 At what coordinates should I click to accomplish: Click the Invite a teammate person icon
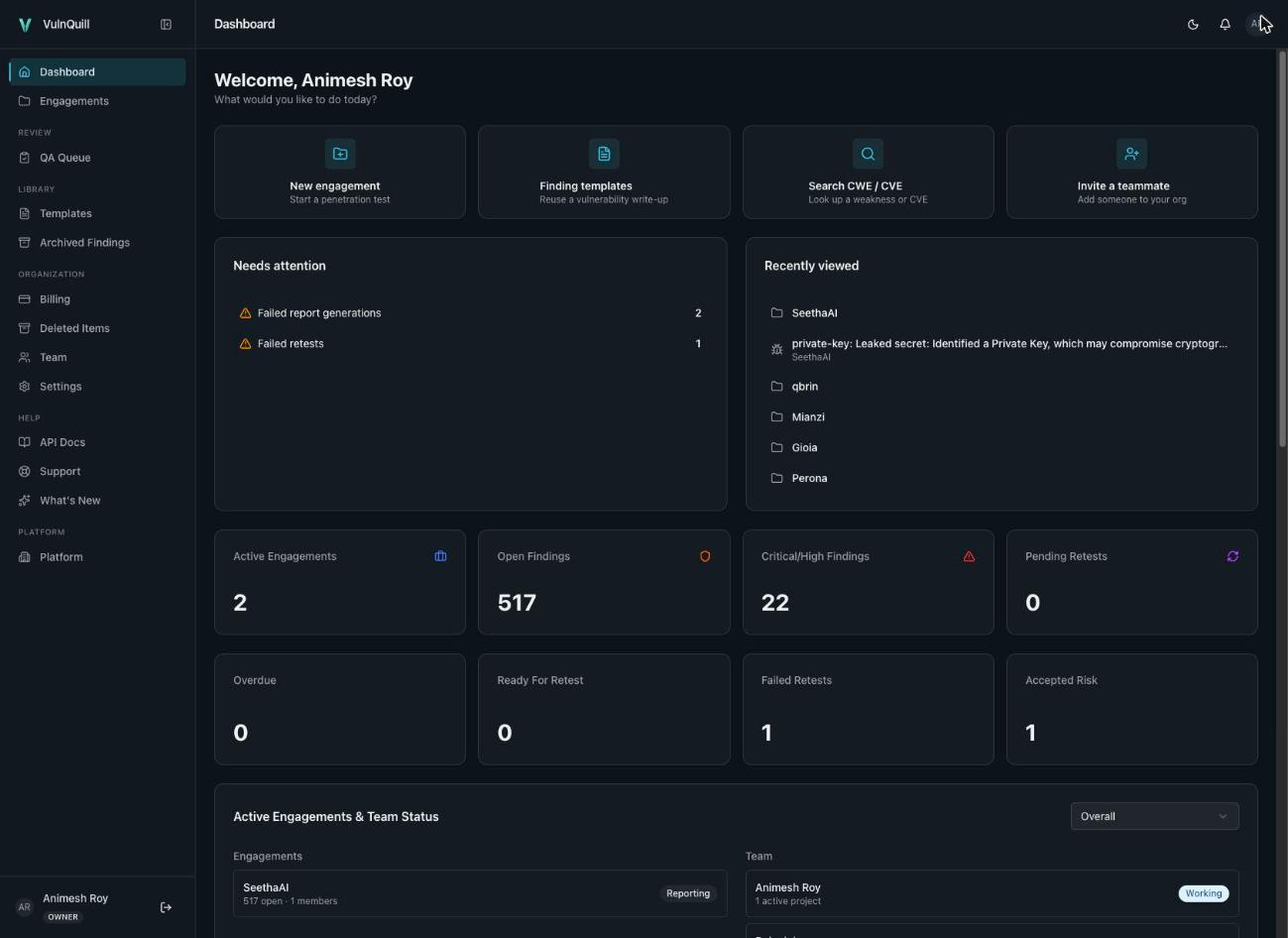1131,154
